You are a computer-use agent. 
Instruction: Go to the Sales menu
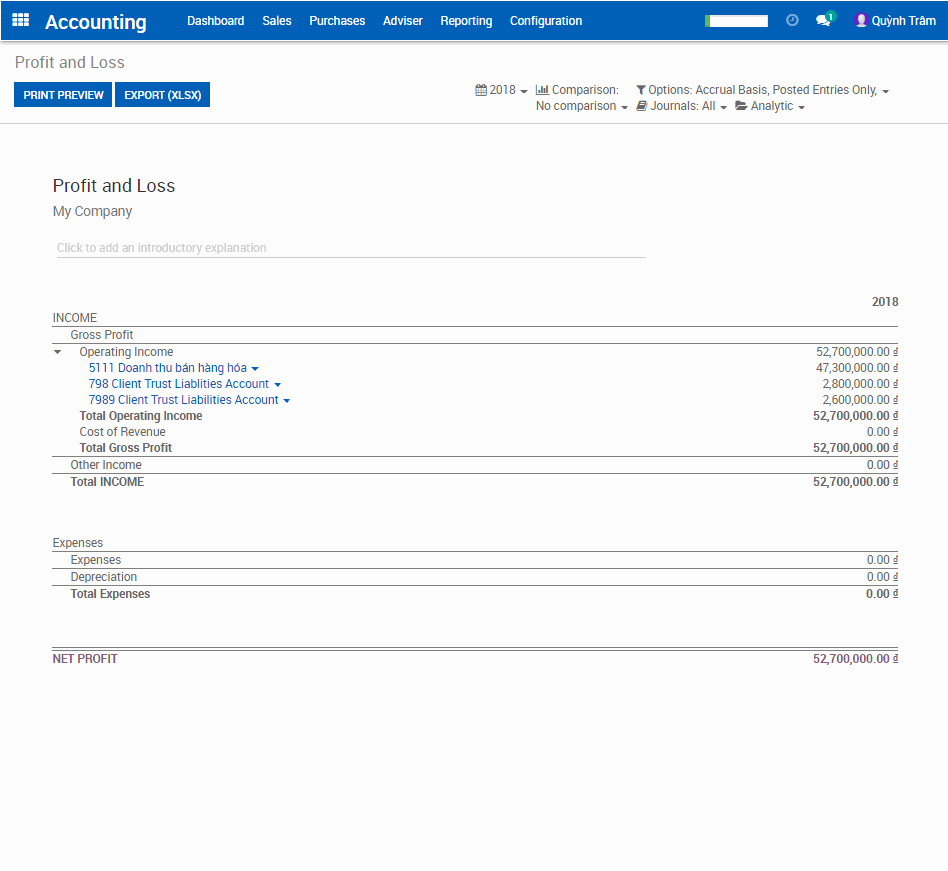277,21
